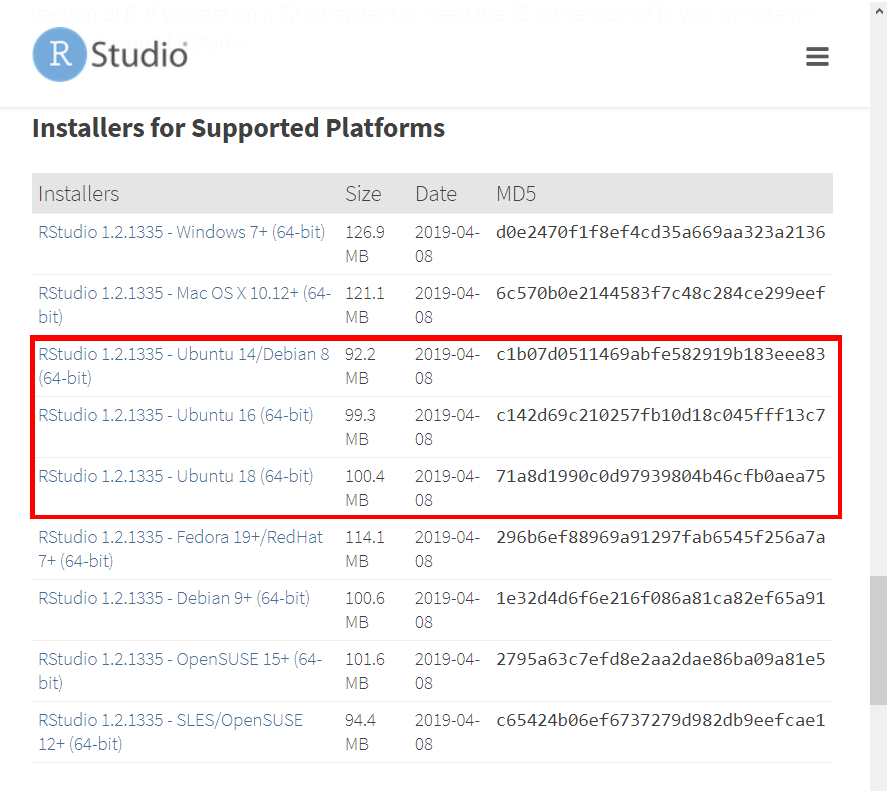The height and width of the screenshot is (791, 887).
Task: Click the Date column header
Action: click(x=435, y=193)
